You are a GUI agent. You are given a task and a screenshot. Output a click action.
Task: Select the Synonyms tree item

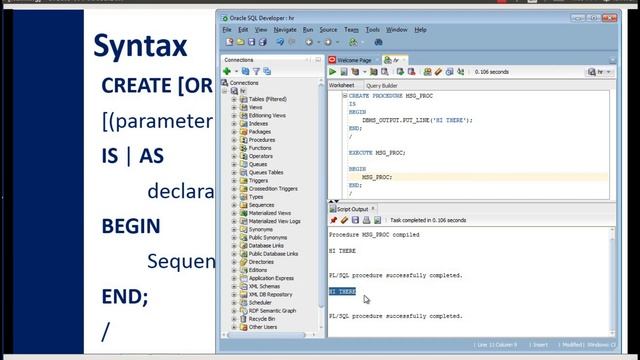click(x=260, y=229)
